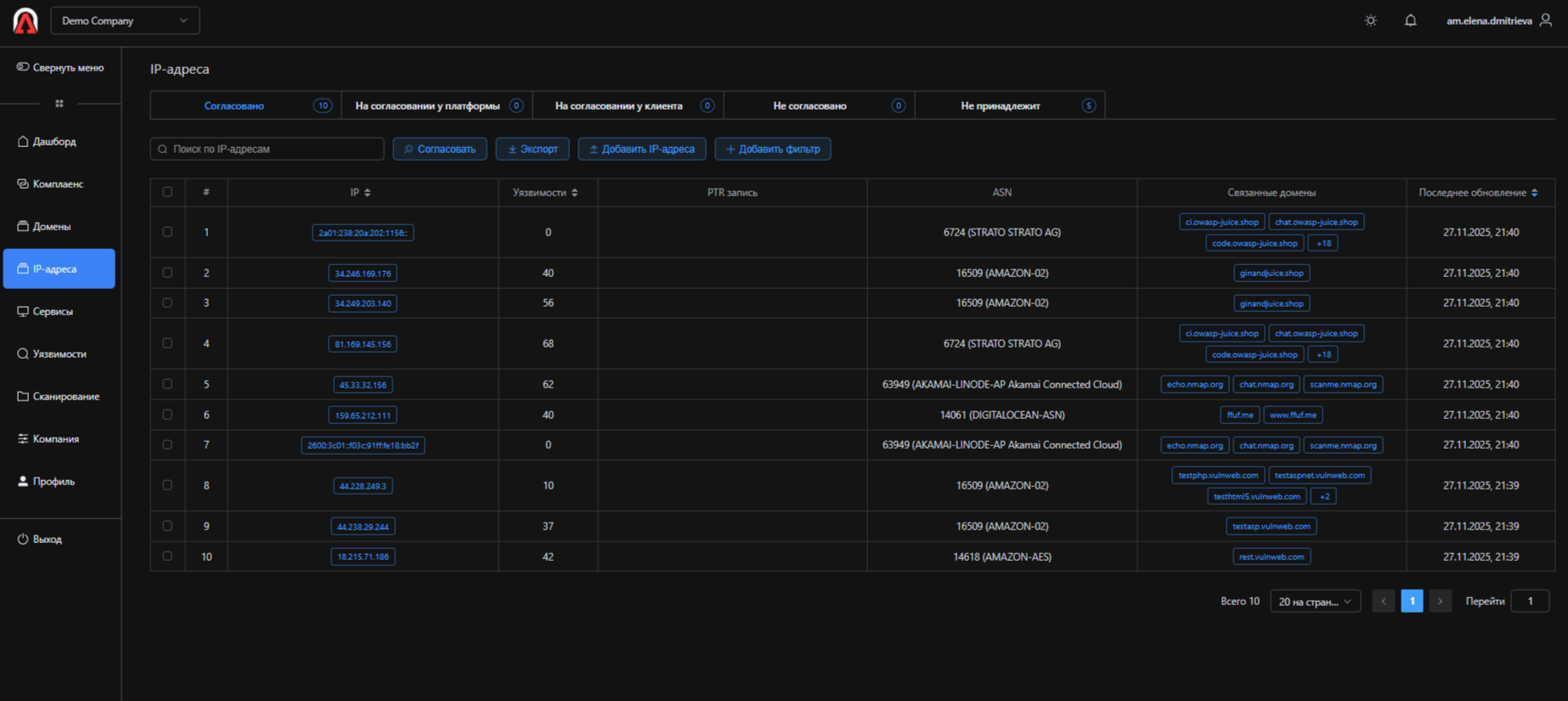Open Дашборд in the sidebar
The width and height of the screenshot is (1568, 701).
[59, 141]
